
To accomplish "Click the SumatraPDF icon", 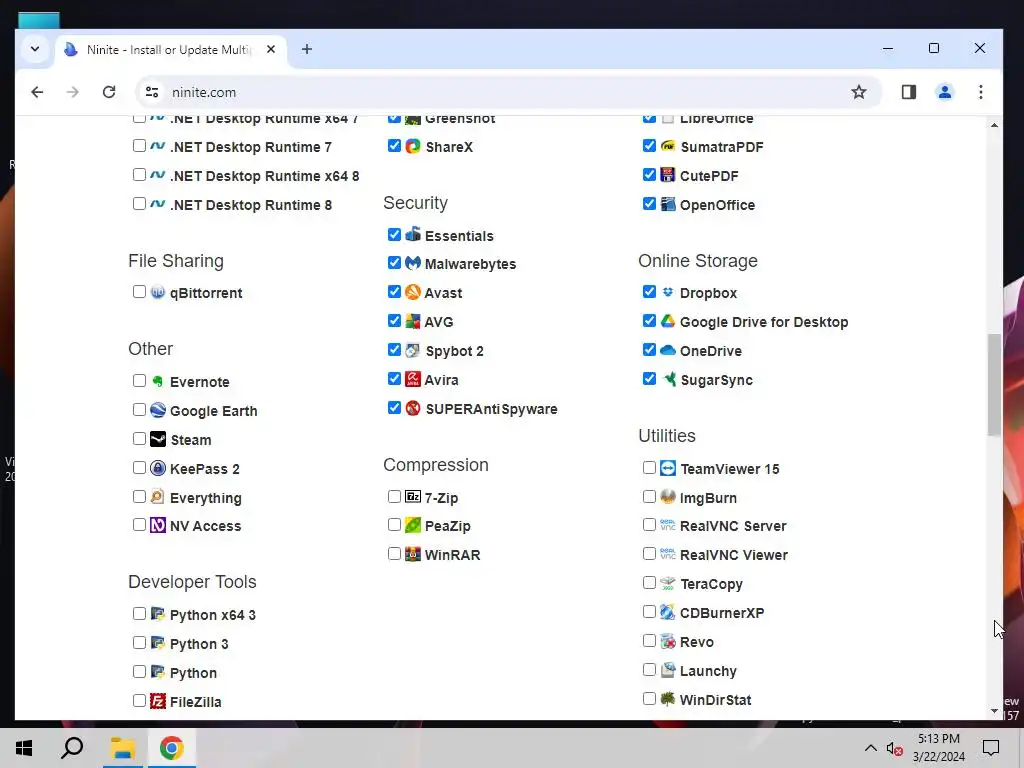I will tap(667, 146).
